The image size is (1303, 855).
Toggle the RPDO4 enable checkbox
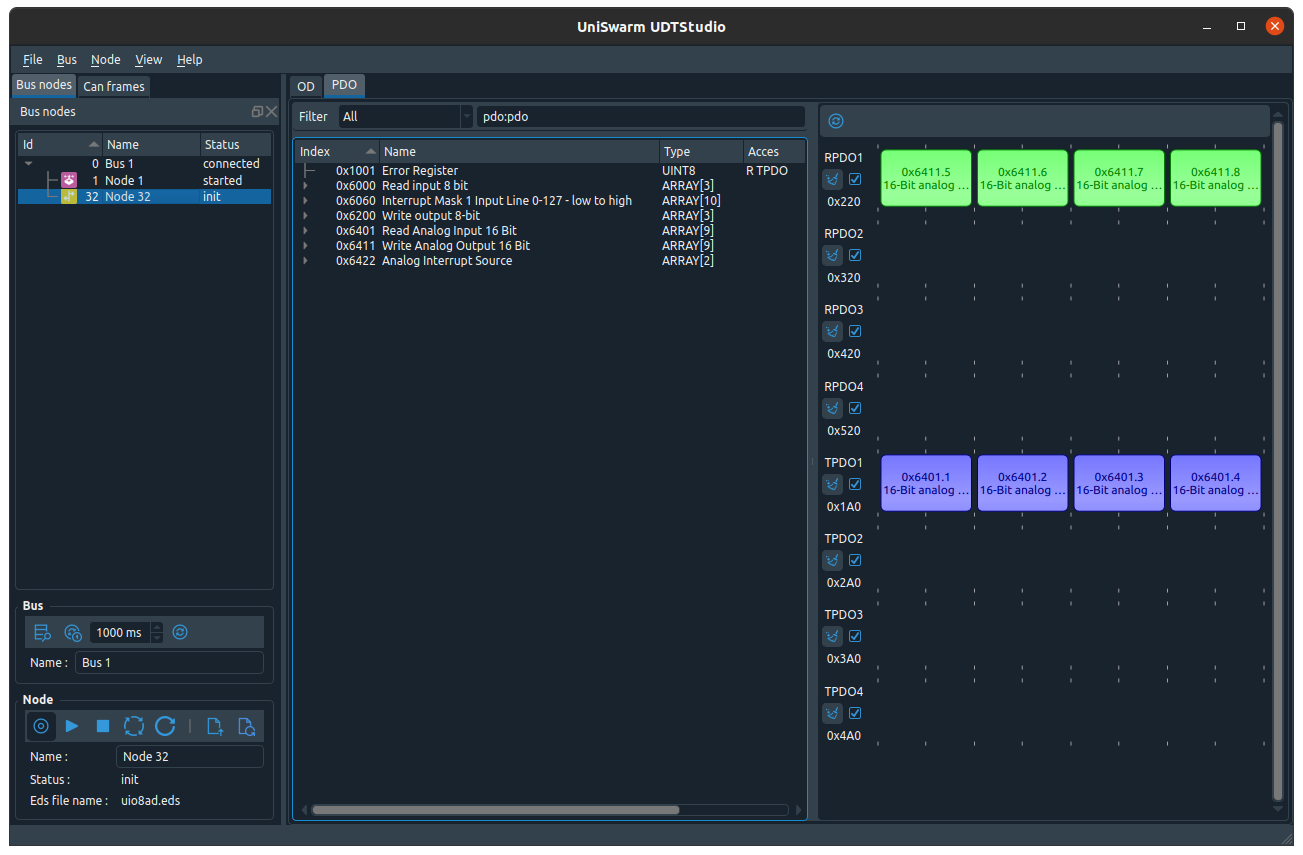tap(855, 408)
